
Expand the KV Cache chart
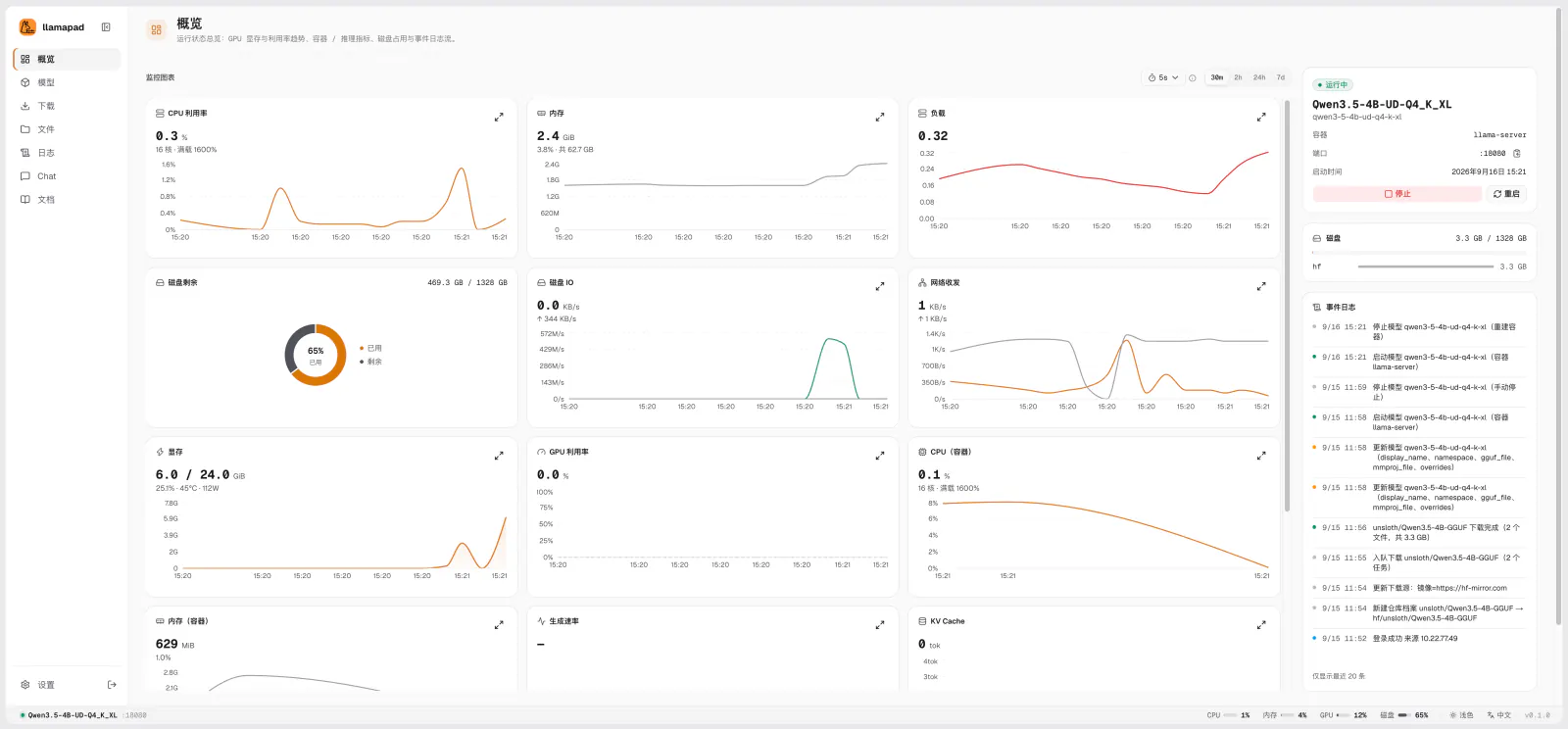(x=1261, y=625)
